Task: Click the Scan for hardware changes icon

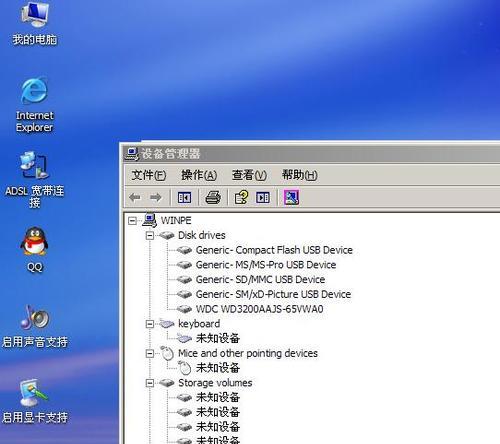Action: pyautogui.click(x=291, y=197)
